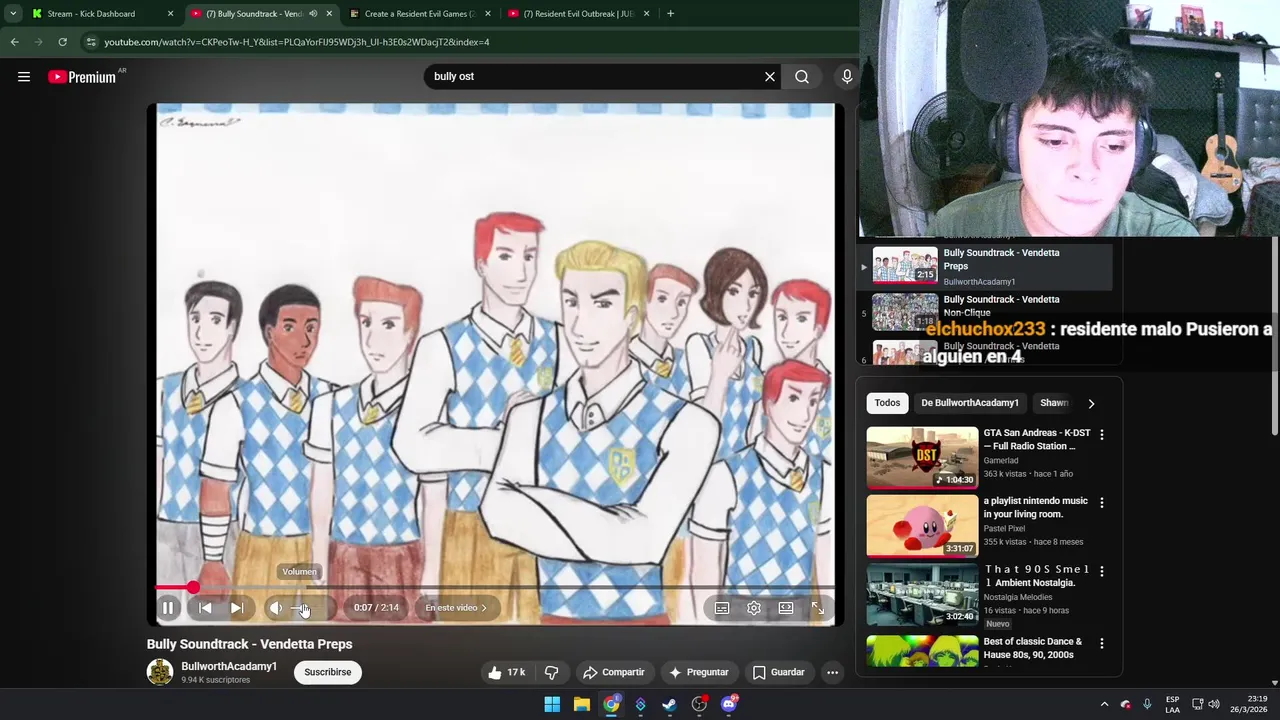Click the Compartir share button
1280x720 pixels.
[x=614, y=672]
